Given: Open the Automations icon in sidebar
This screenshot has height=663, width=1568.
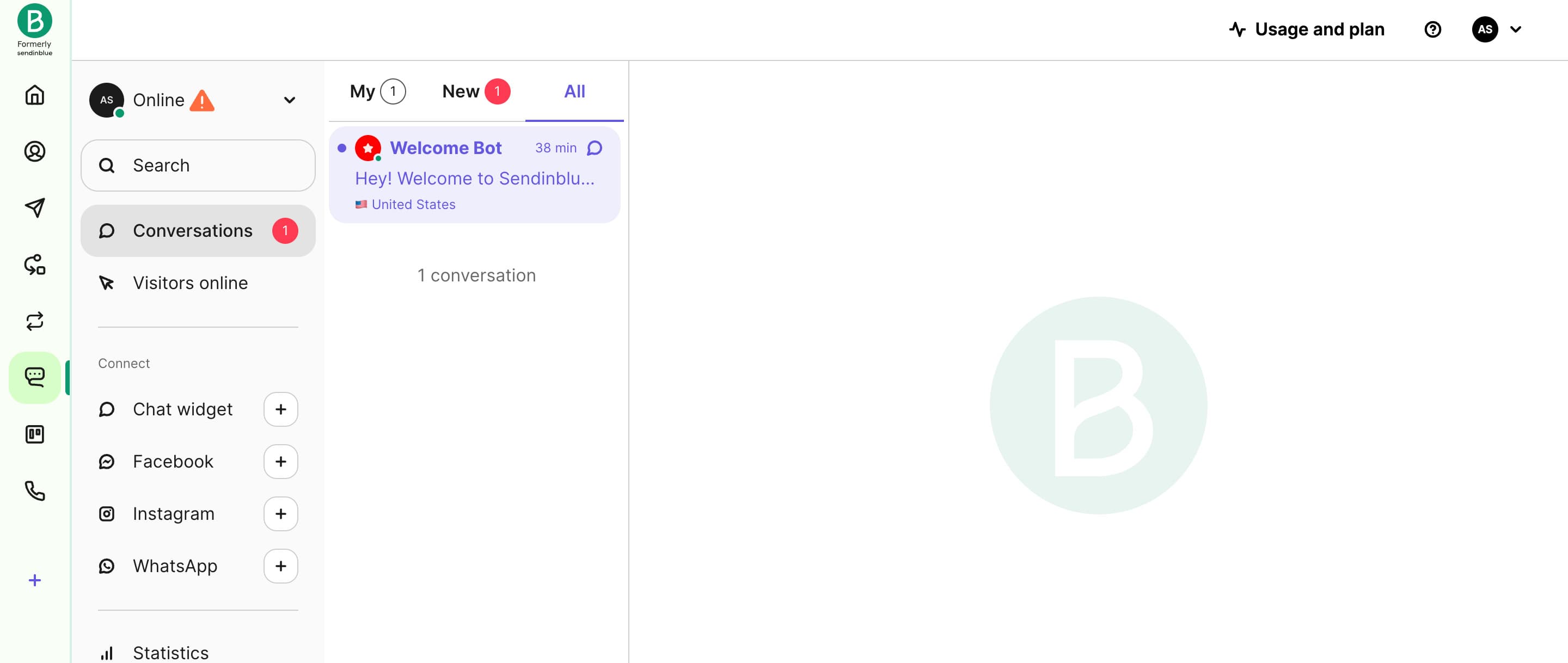Looking at the screenshot, I should (35, 264).
